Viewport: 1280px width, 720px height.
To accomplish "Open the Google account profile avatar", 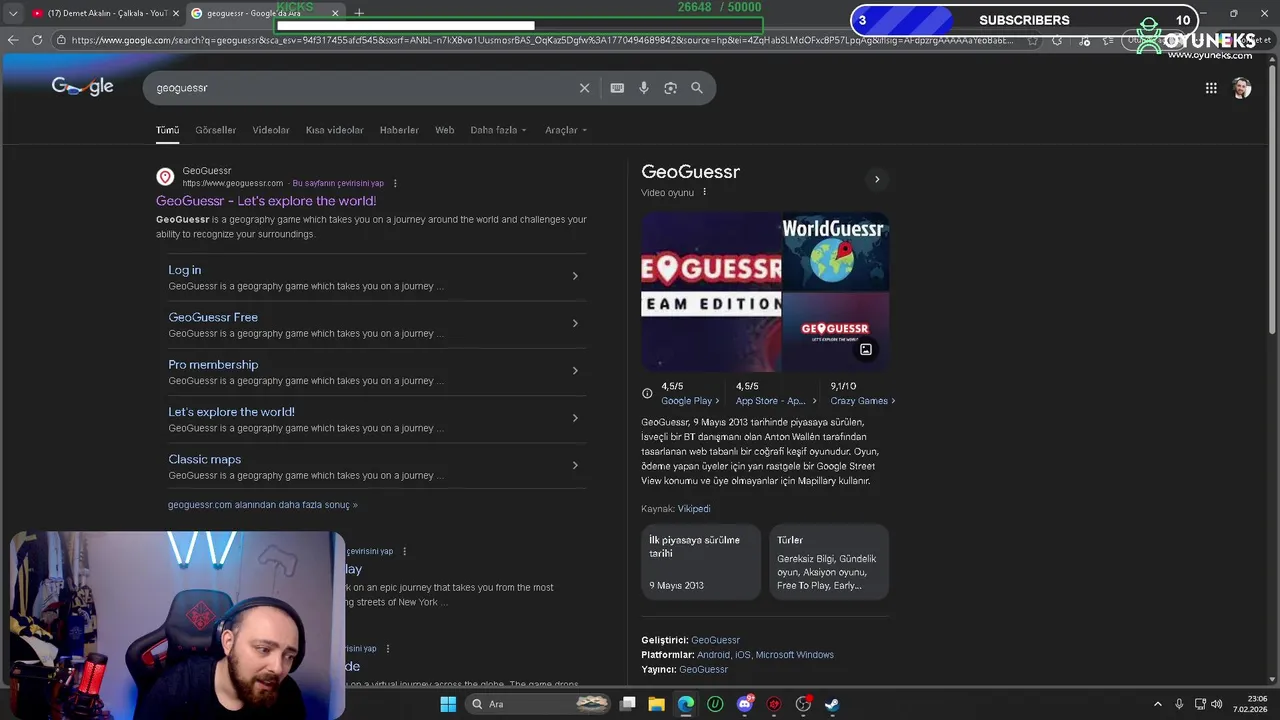I will pyautogui.click(x=1242, y=88).
